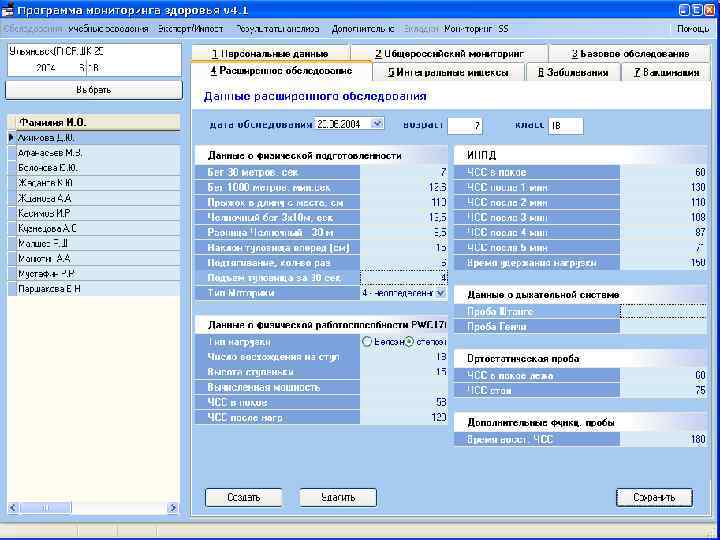Select the student row Паршакова Е.Н.
The width and height of the screenshot is (720, 540).
point(98,289)
